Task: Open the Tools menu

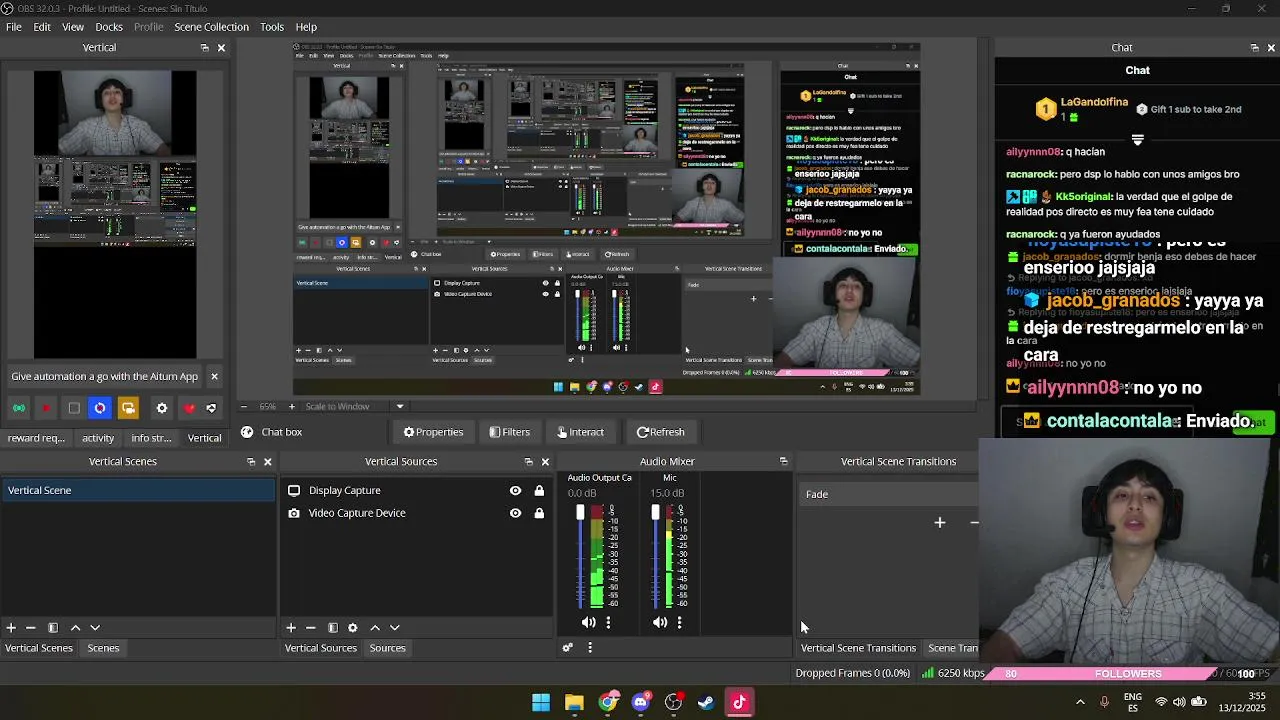Action: pos(272,27)
